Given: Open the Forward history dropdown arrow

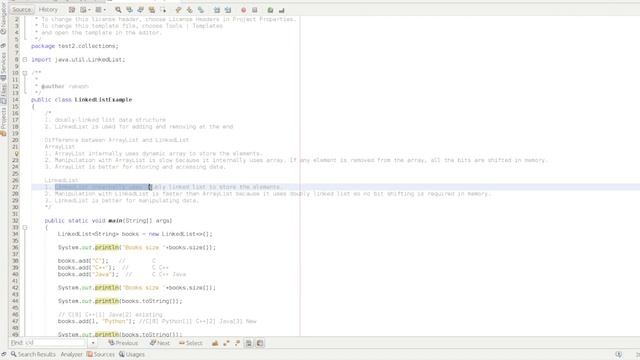Looking at the screenshot, I should coord(105,10).
